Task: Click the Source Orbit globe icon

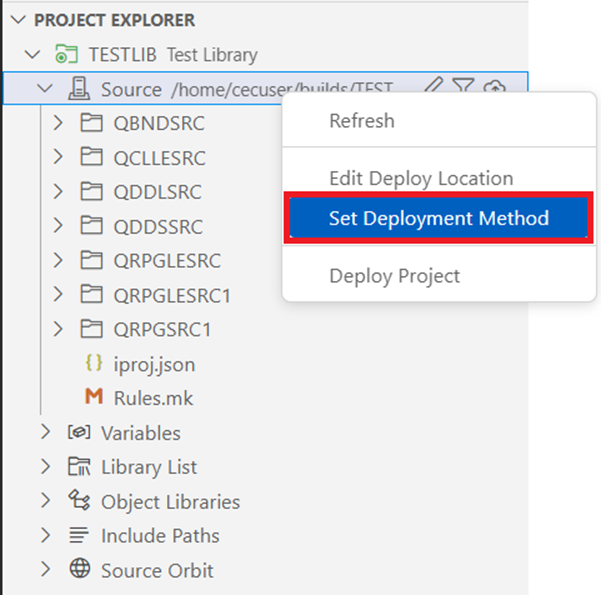Action: coord(79,570)
